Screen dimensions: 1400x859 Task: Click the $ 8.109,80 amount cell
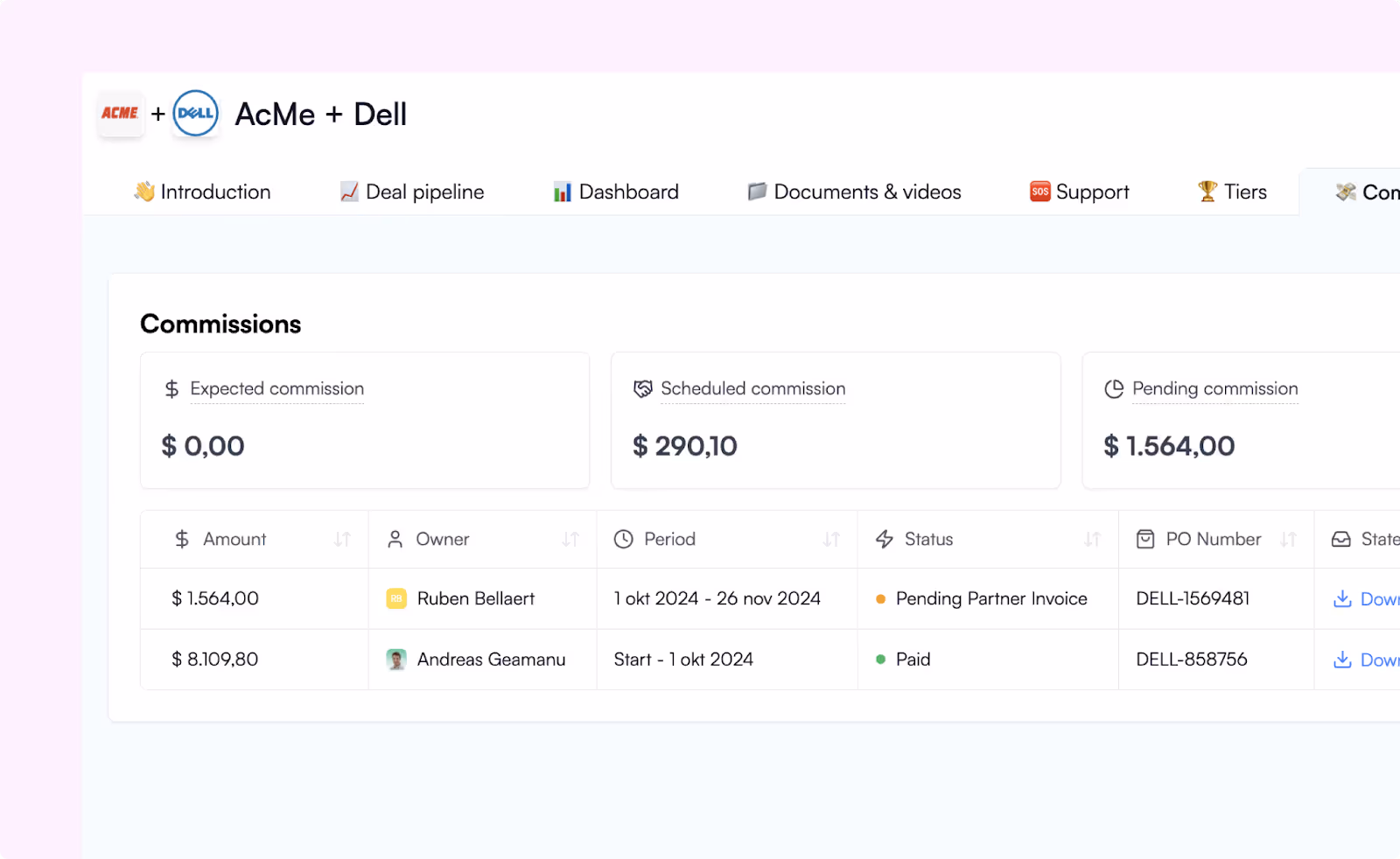click(215, 660)
